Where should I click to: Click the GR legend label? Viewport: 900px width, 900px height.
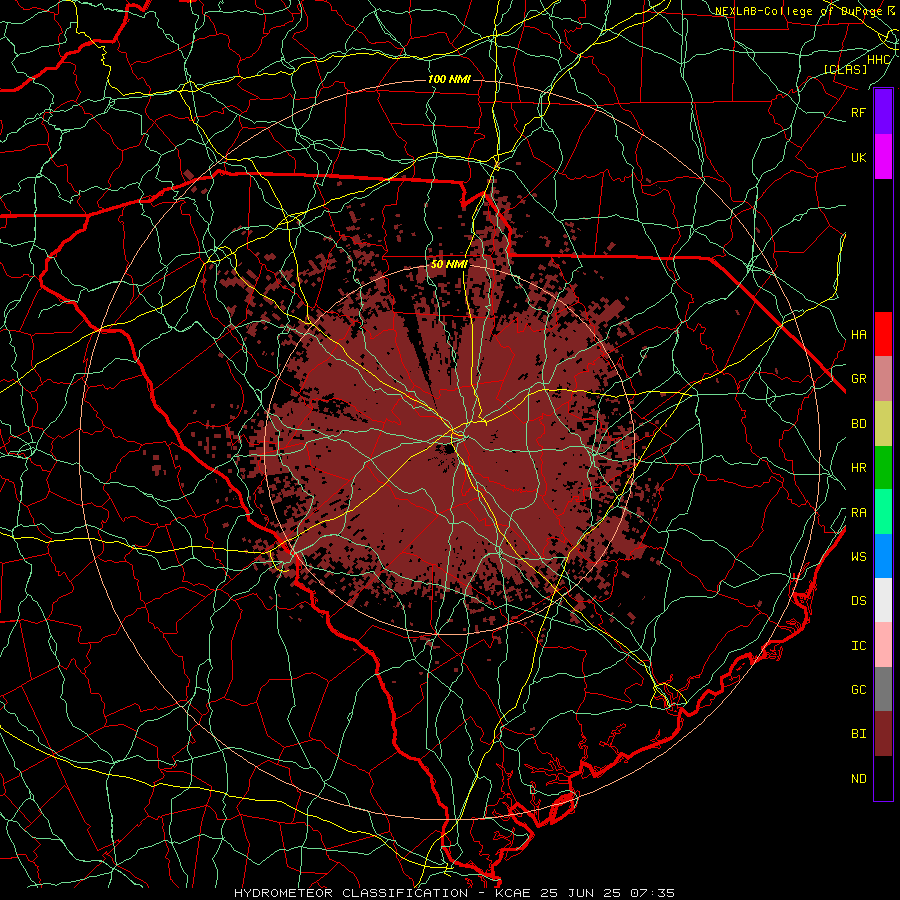(x=859, y=379)
